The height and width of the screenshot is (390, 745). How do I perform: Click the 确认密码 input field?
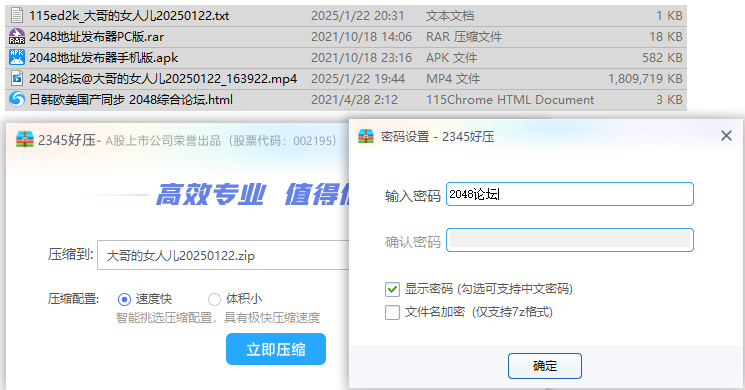point(570,240)
